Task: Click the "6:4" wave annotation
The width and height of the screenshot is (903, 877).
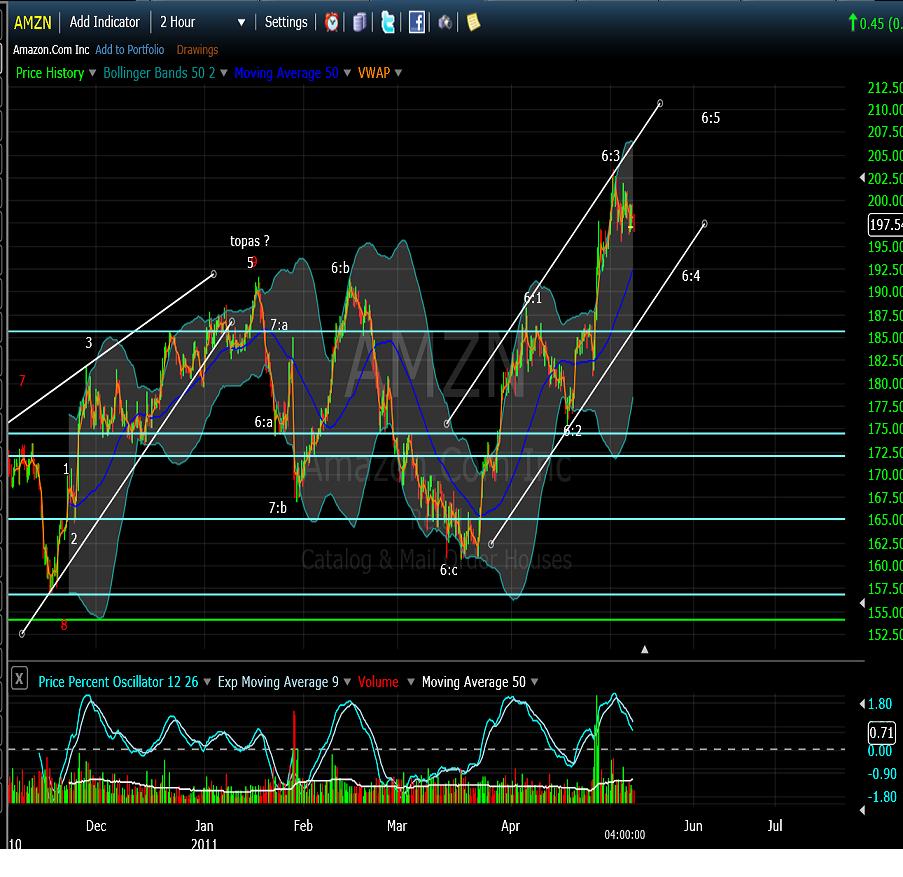Action: (691, 276)
